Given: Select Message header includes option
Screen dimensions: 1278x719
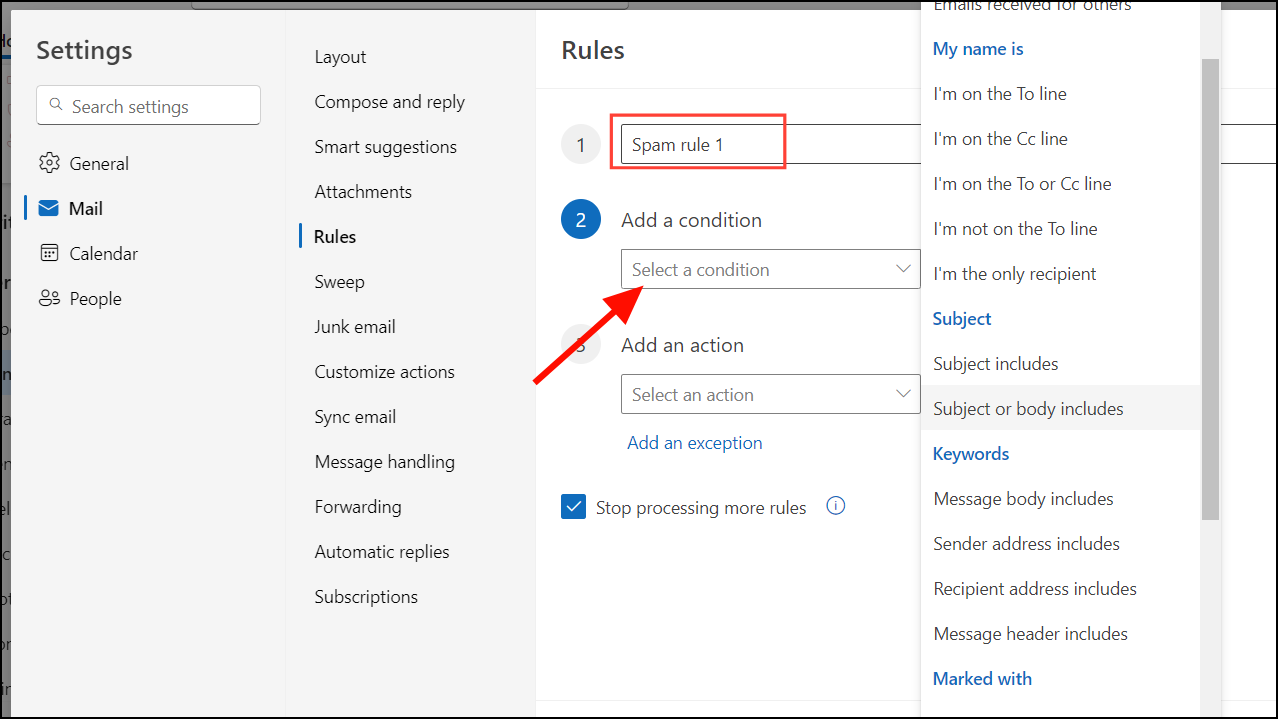Looking at the screenshot, I should tap(1030, 633).
